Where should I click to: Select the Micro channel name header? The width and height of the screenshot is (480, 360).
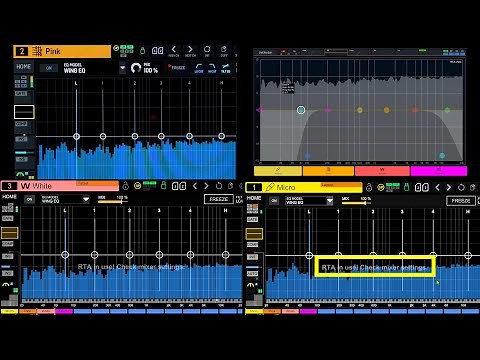(x=304, y=187)
